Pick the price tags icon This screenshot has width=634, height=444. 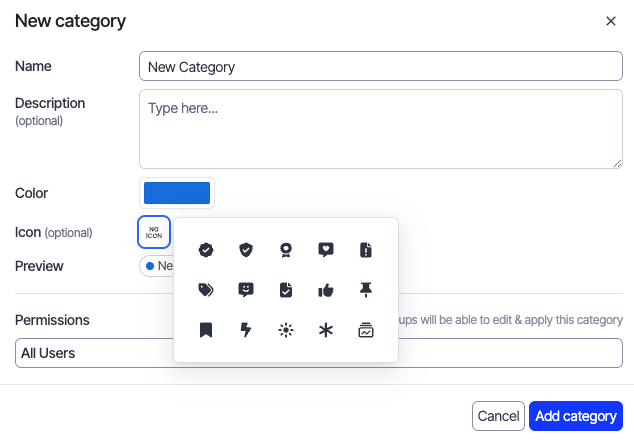206,290
